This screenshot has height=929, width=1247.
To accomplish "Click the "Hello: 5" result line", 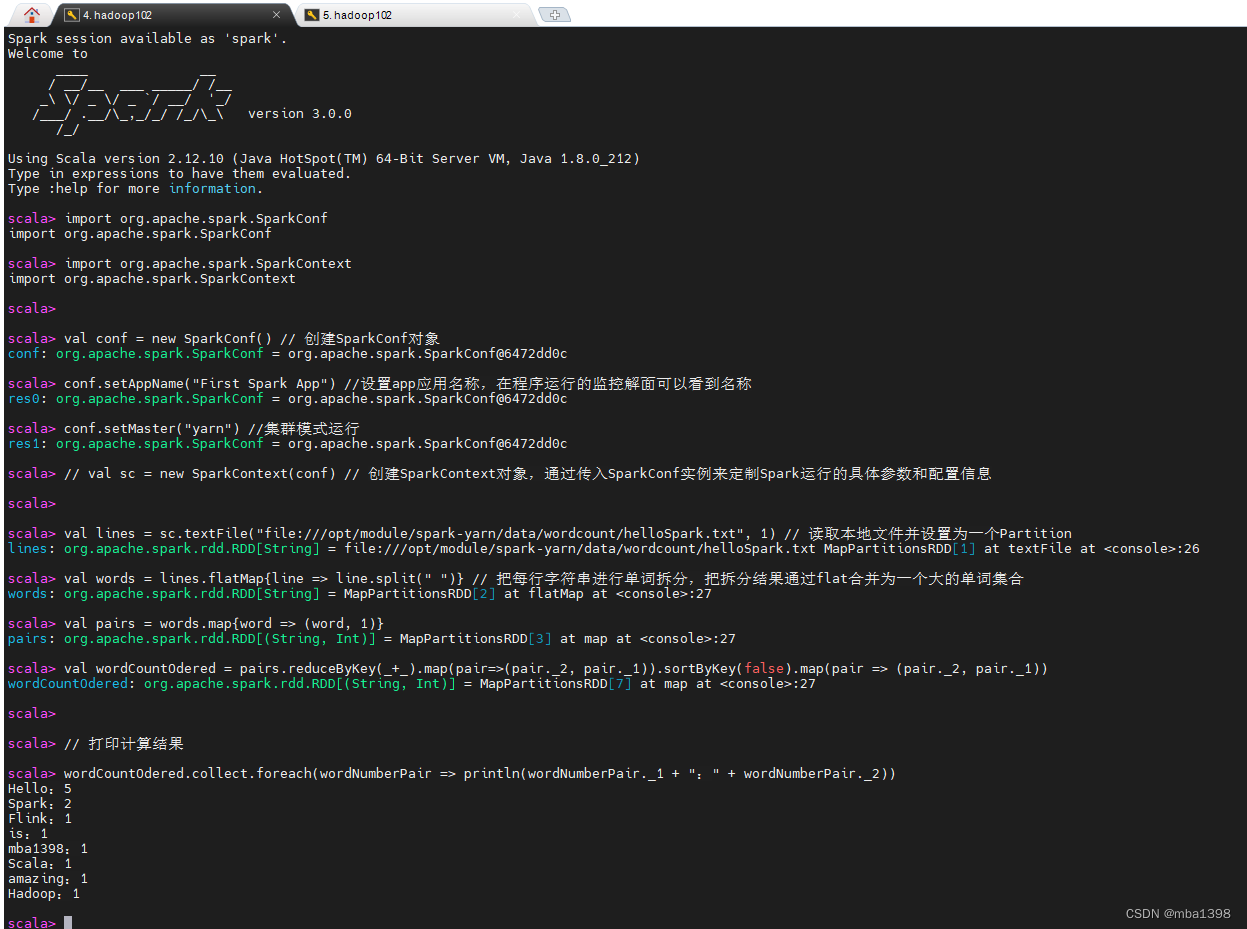I will click(40, 789).
